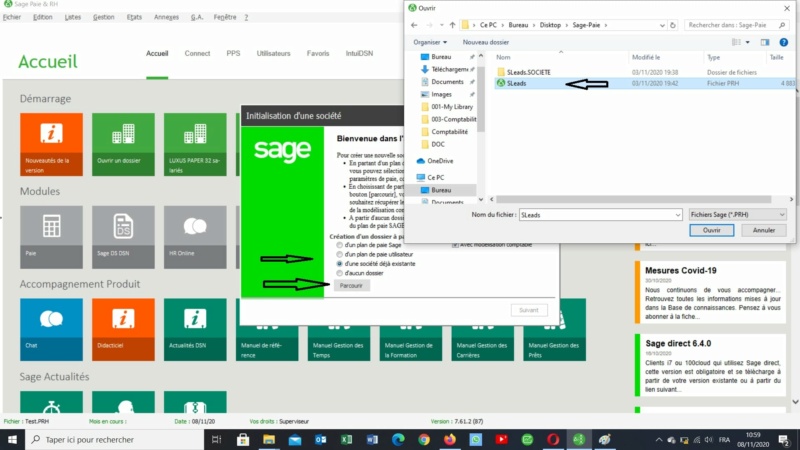Open the Gestion menu

tap(104, 17)
